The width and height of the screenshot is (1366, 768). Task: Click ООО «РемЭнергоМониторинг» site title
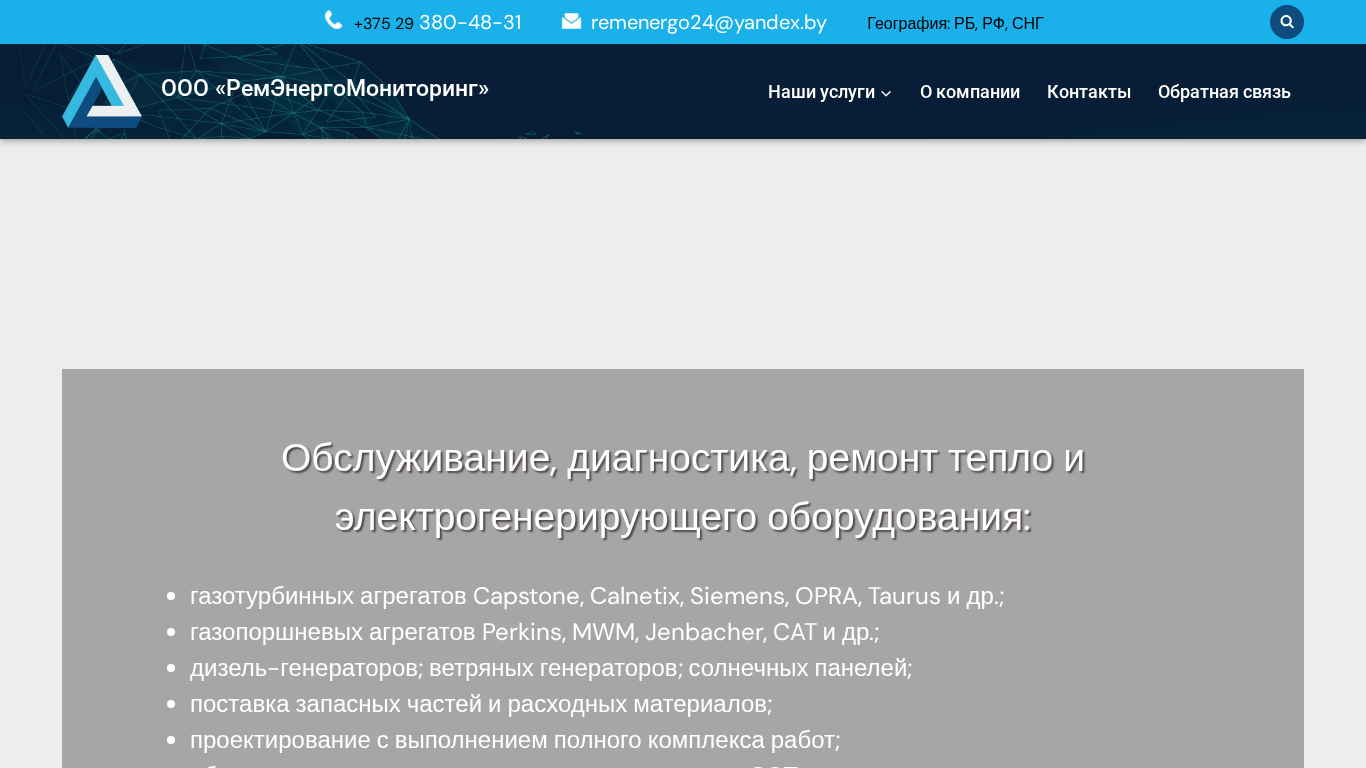point(325,88)
